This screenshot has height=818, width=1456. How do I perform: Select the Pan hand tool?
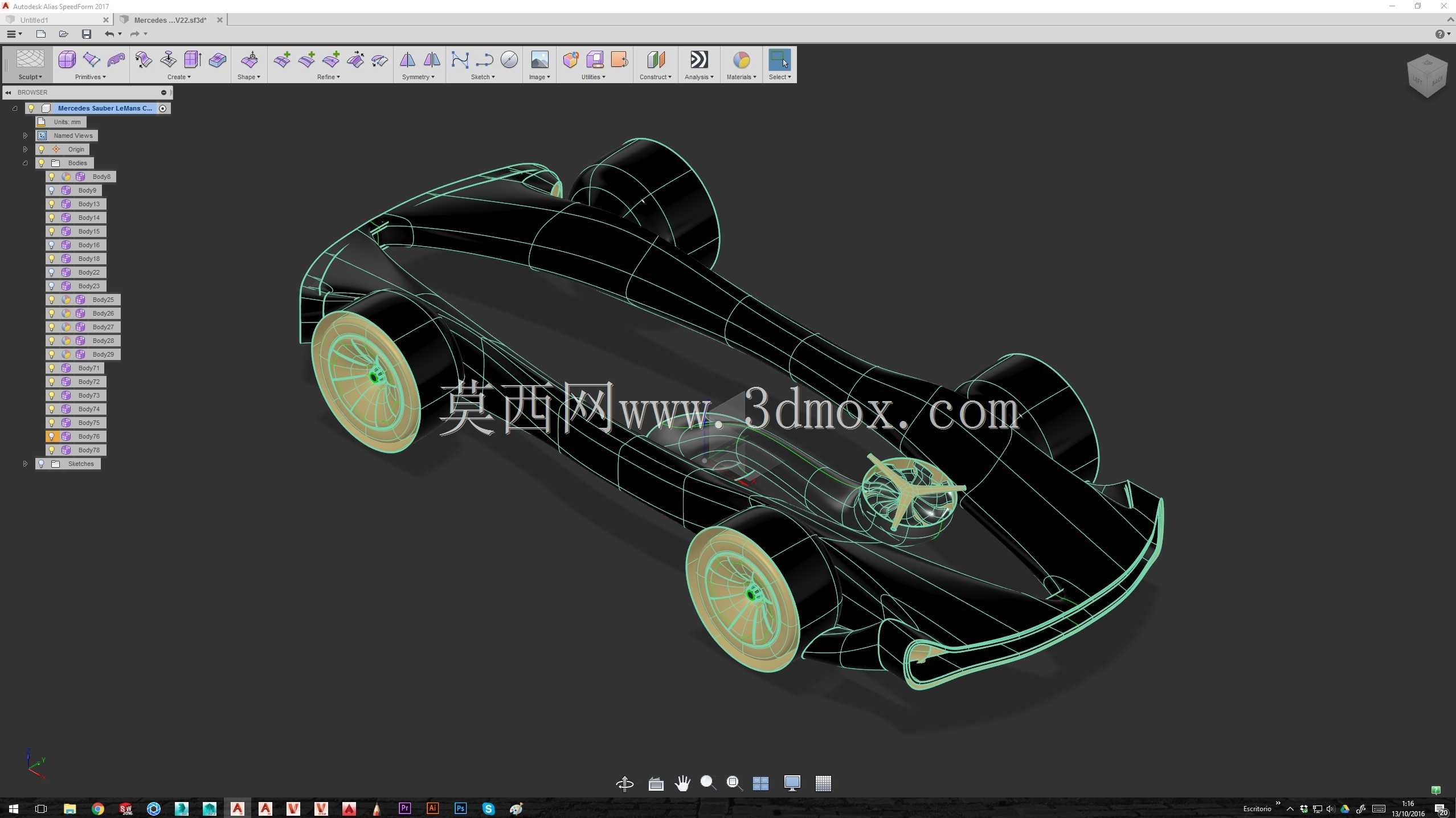tap(682, 784)
